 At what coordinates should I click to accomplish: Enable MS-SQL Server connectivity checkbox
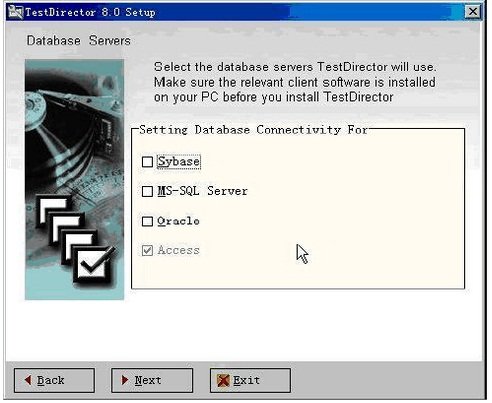pyautogui.click(x=147, y=191)
